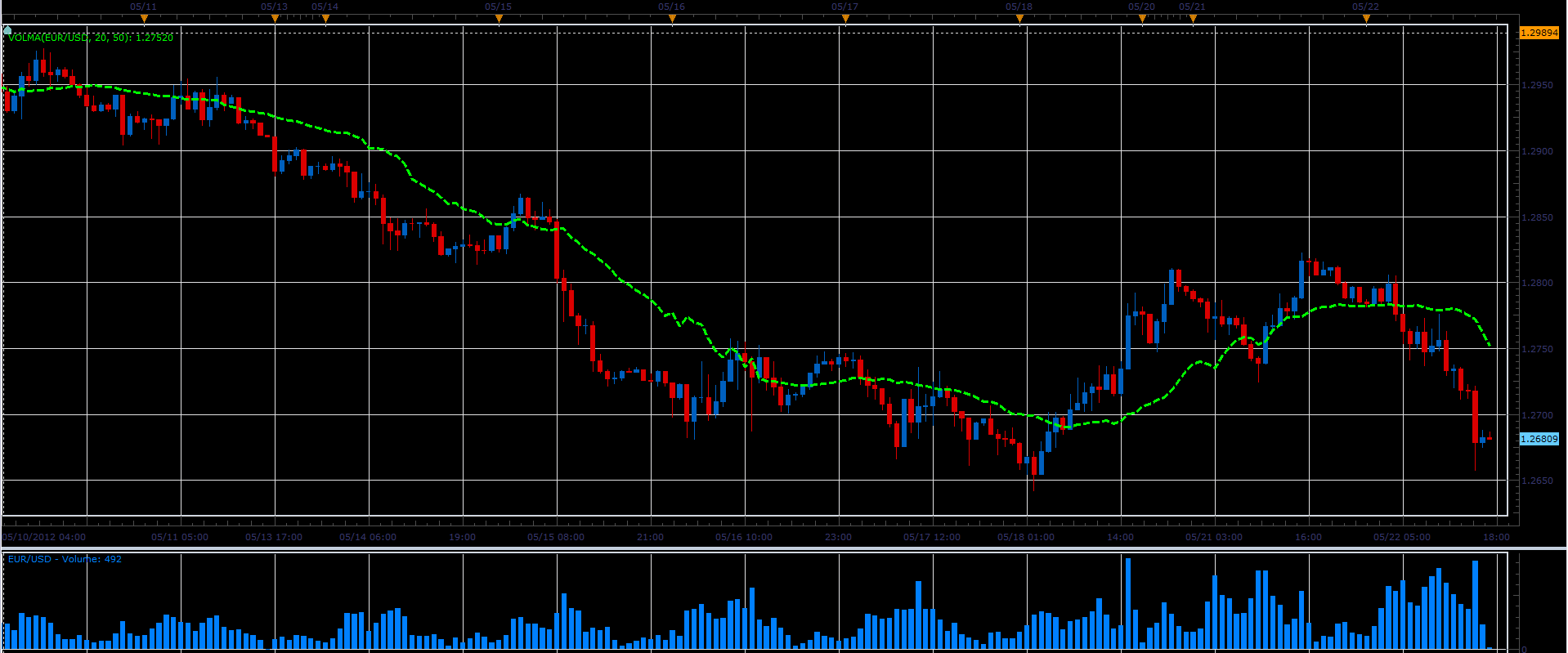Click the 05/11 date label on top ruler

tap(144, 7)
